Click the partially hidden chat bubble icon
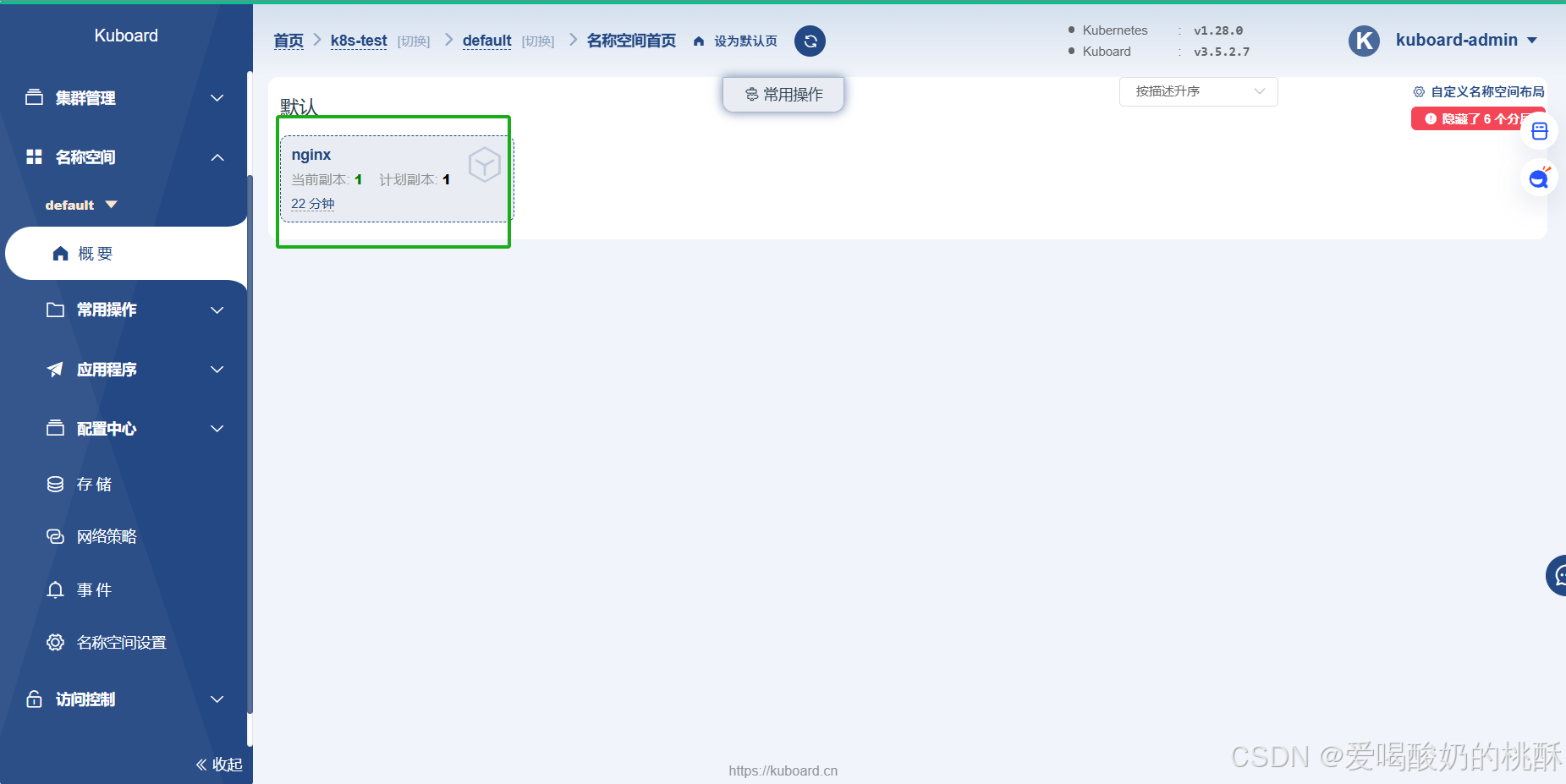The height and width of the screenshot is (784, 1566). point(1557,575)
